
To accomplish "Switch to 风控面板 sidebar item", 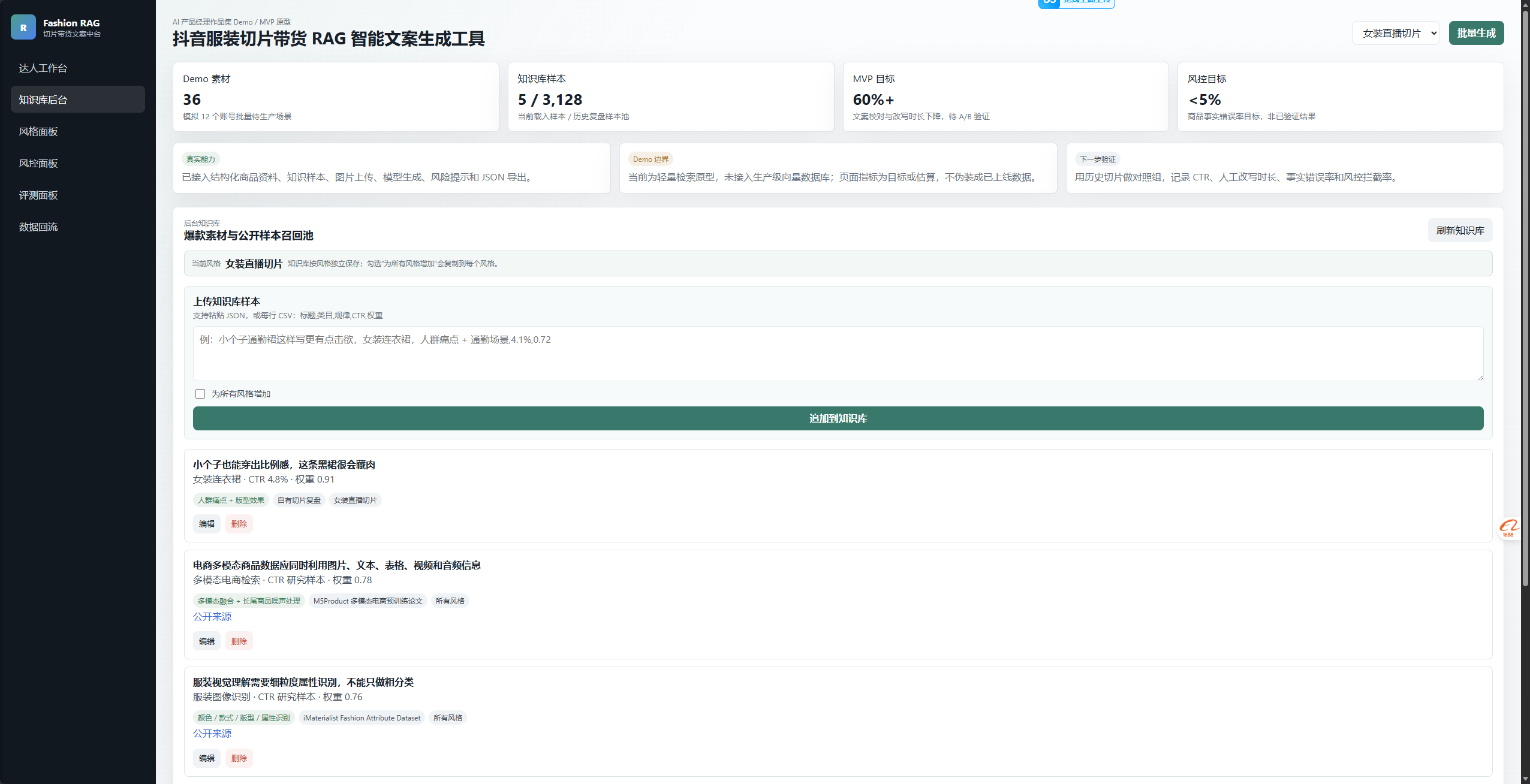I will click(78, 163).
